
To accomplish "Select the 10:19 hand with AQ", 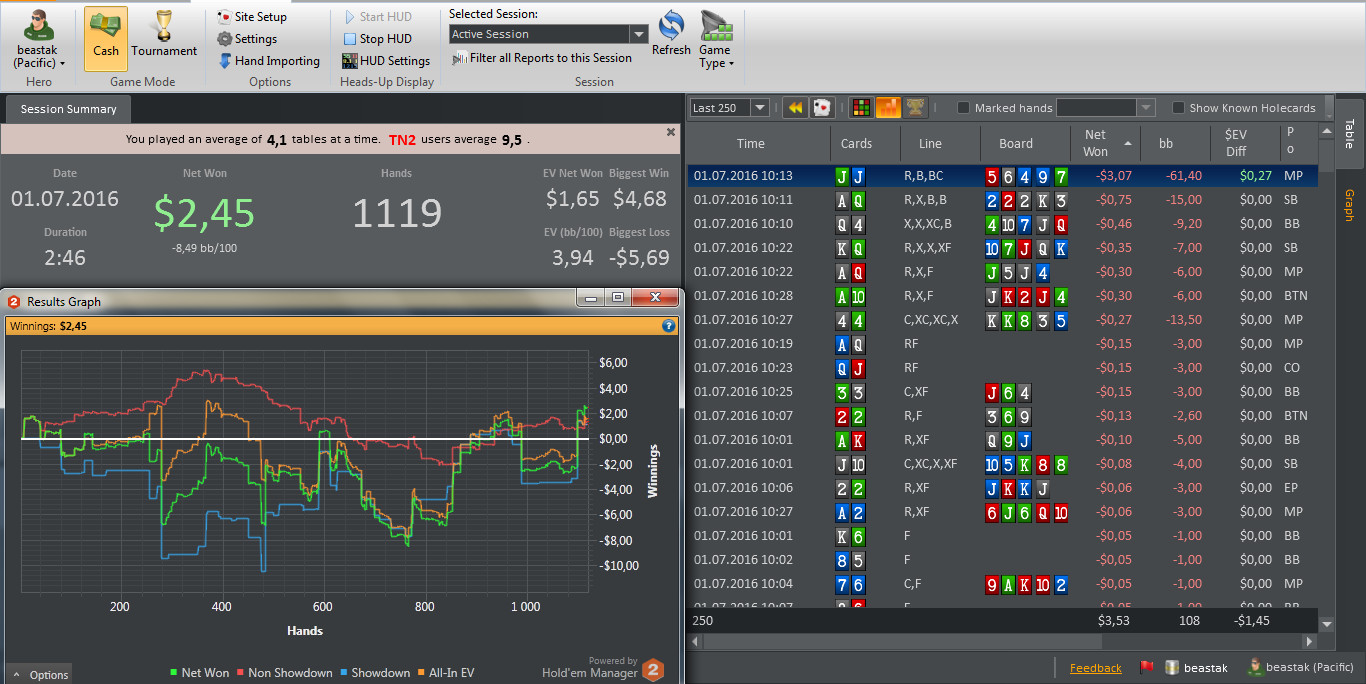I will [1003, 344].
